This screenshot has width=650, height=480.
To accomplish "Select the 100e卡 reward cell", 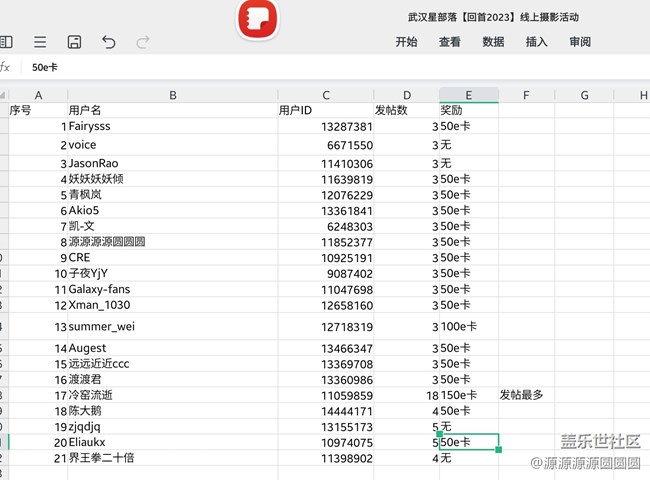I will [x=469, y=327].
